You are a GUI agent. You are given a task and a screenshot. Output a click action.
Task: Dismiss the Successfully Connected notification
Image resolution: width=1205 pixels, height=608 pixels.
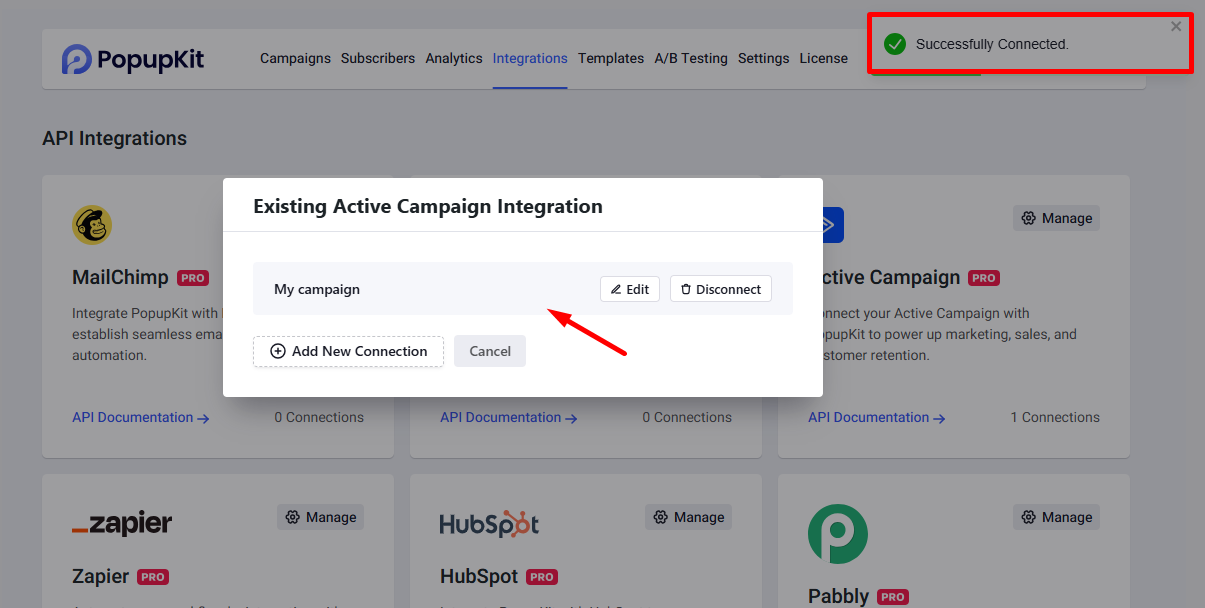point(1176,27)
